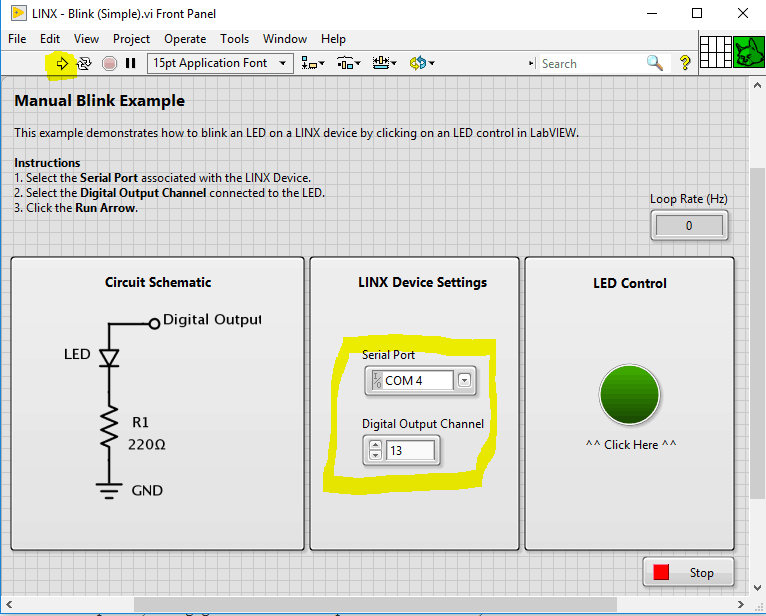Increment the Digital Output Channel stepper

point(375,445)
